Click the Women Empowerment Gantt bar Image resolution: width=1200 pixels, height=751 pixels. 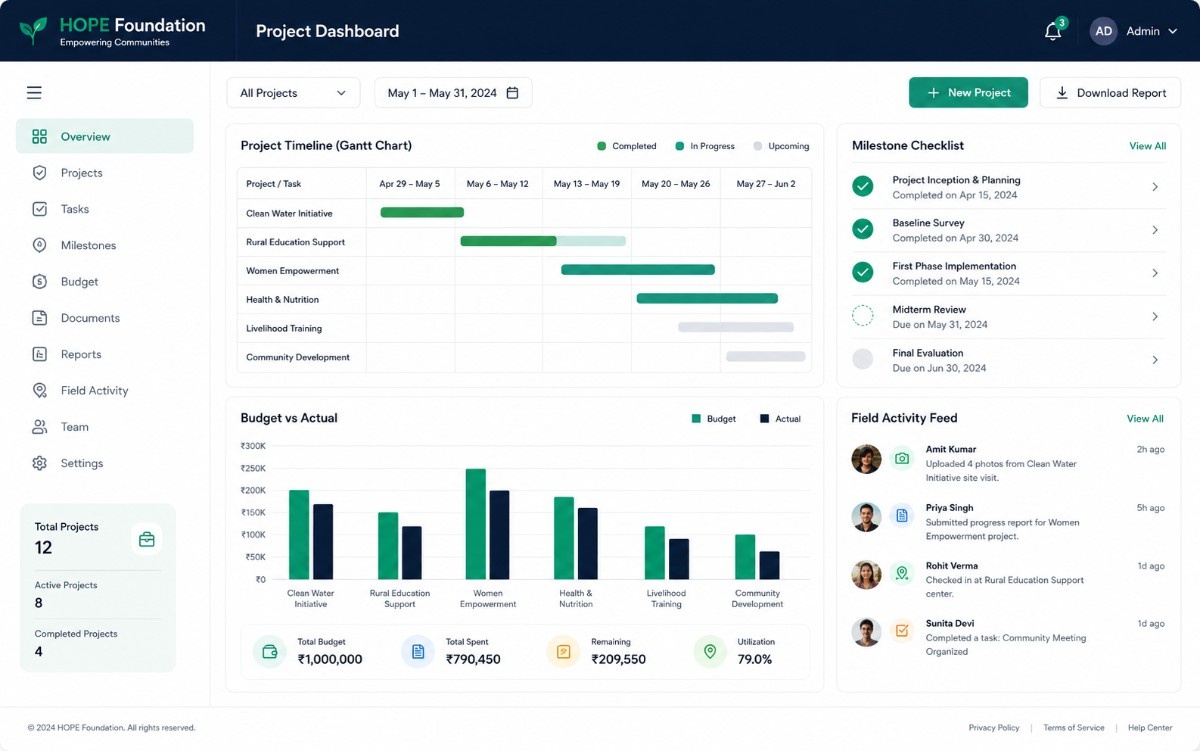point(638,270)
